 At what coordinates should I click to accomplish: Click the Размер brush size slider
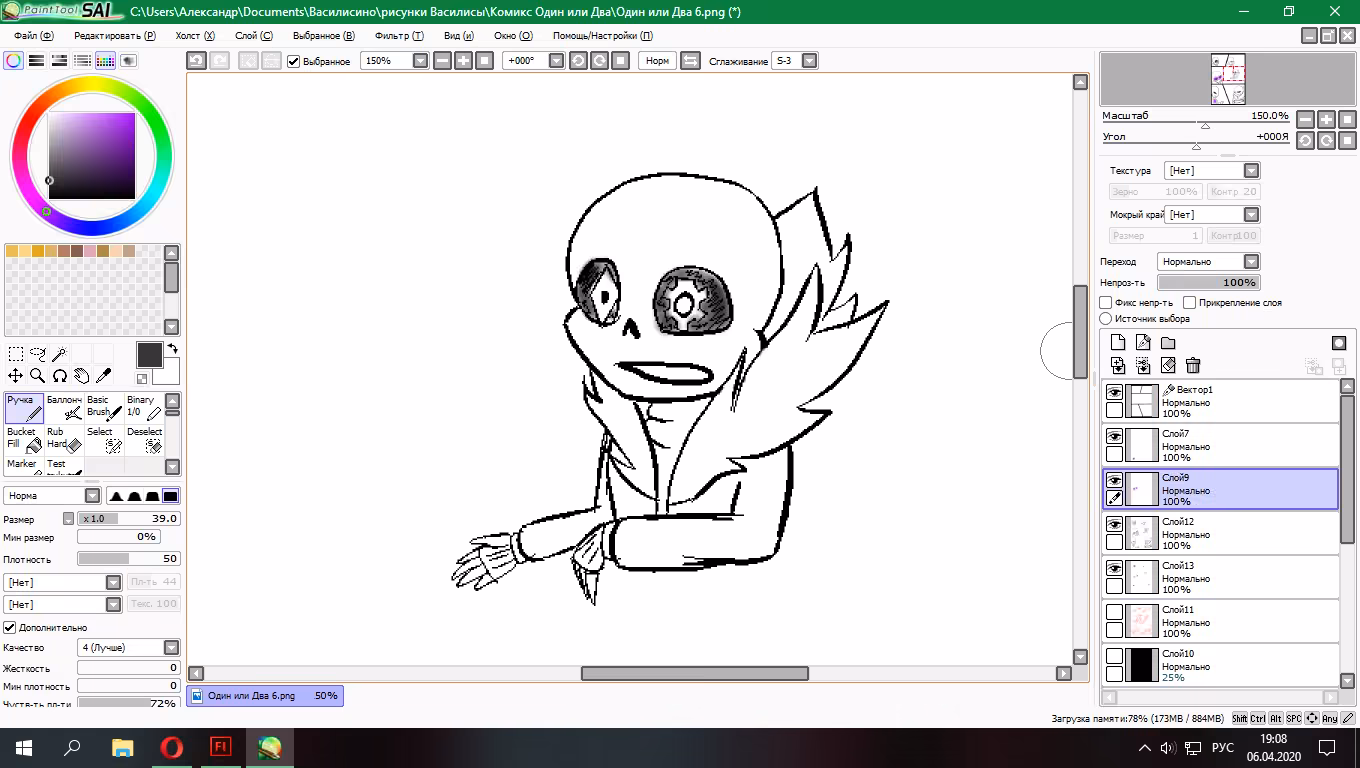coord(128,519)
